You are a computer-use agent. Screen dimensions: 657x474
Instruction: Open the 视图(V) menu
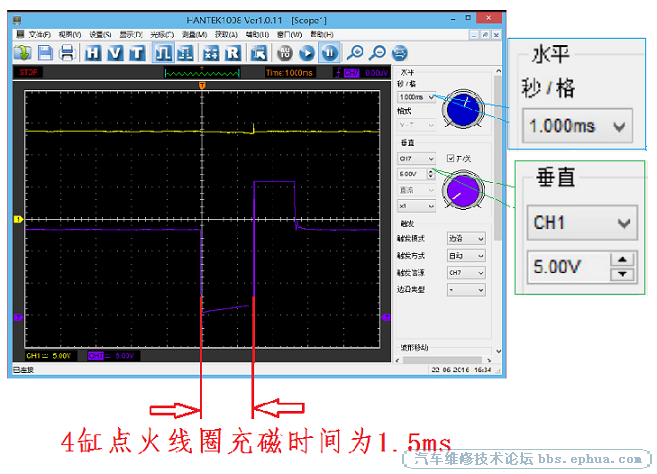coord(70,34)
